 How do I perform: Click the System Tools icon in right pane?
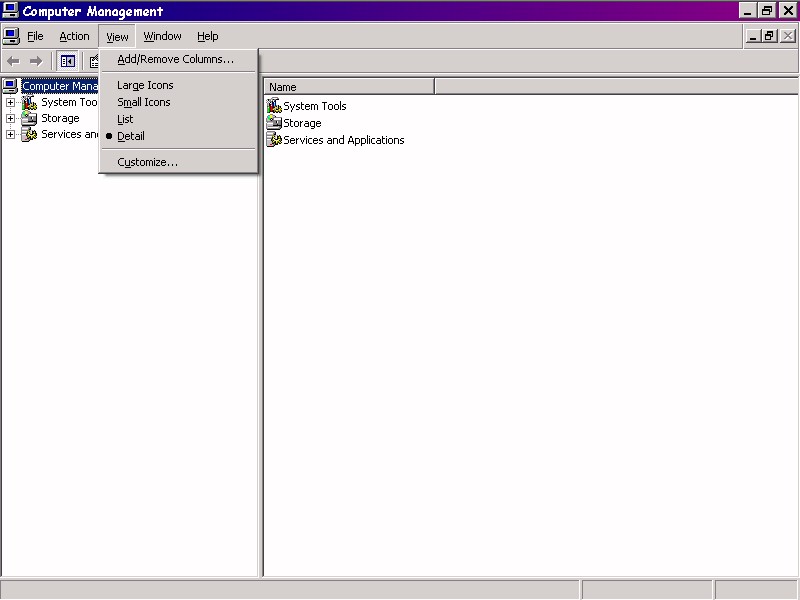[274, 106]
